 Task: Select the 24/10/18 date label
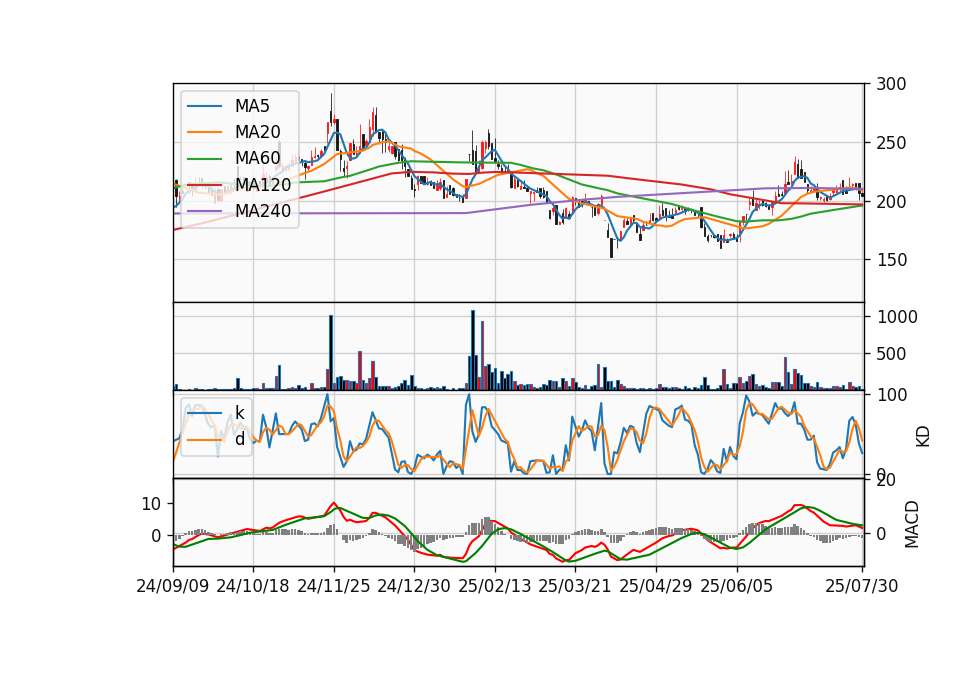point(253,586)
